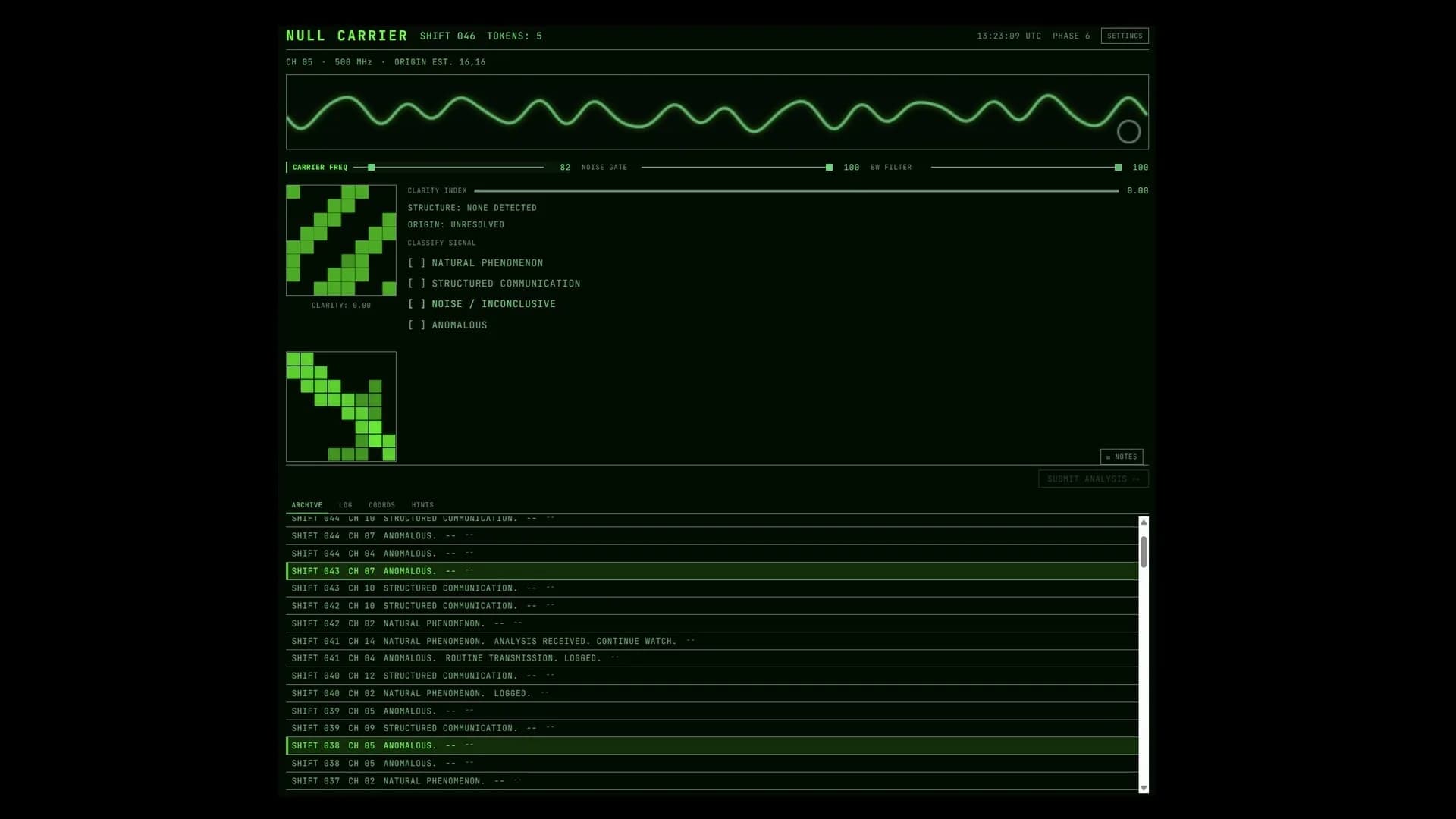Select row Shift 043 CH 10 Structured Communication
Screen dimensions: 1456x819
pos(712,588)
